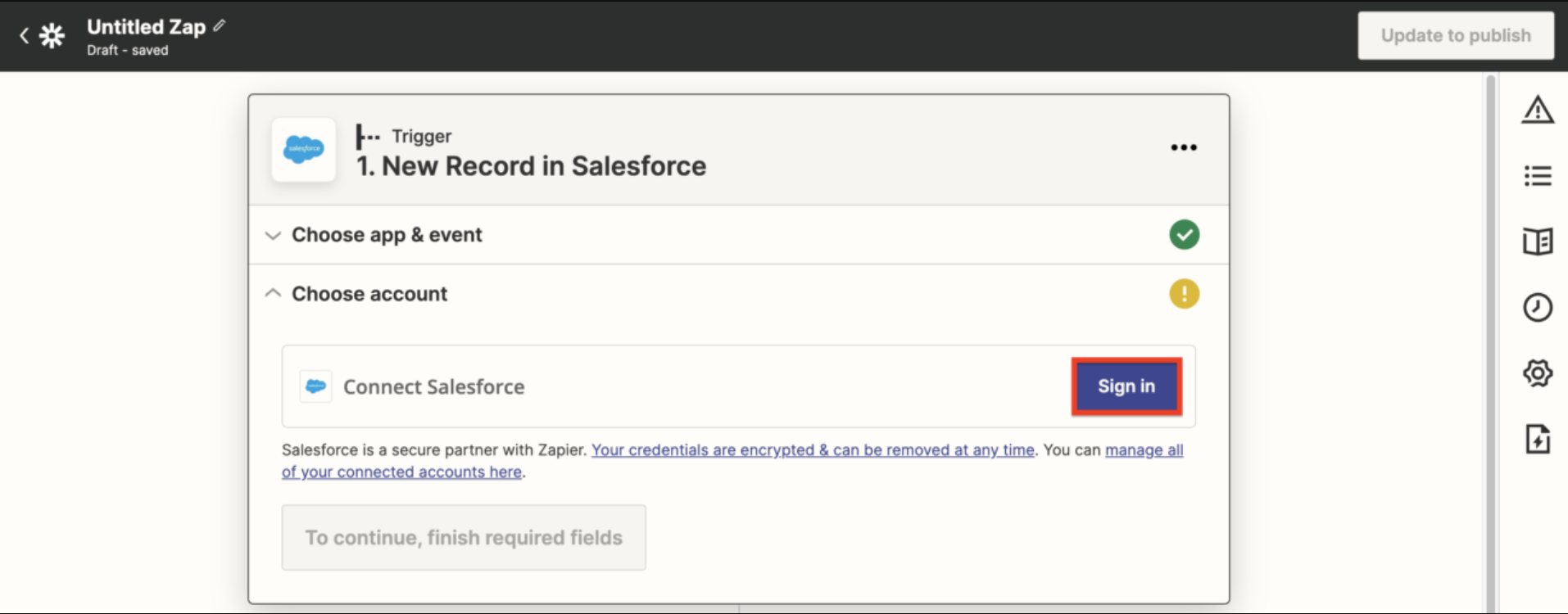Click the Connect Salesforce label
The height and width of the screenshot is (614, 1568).
(x=433, y=386)
